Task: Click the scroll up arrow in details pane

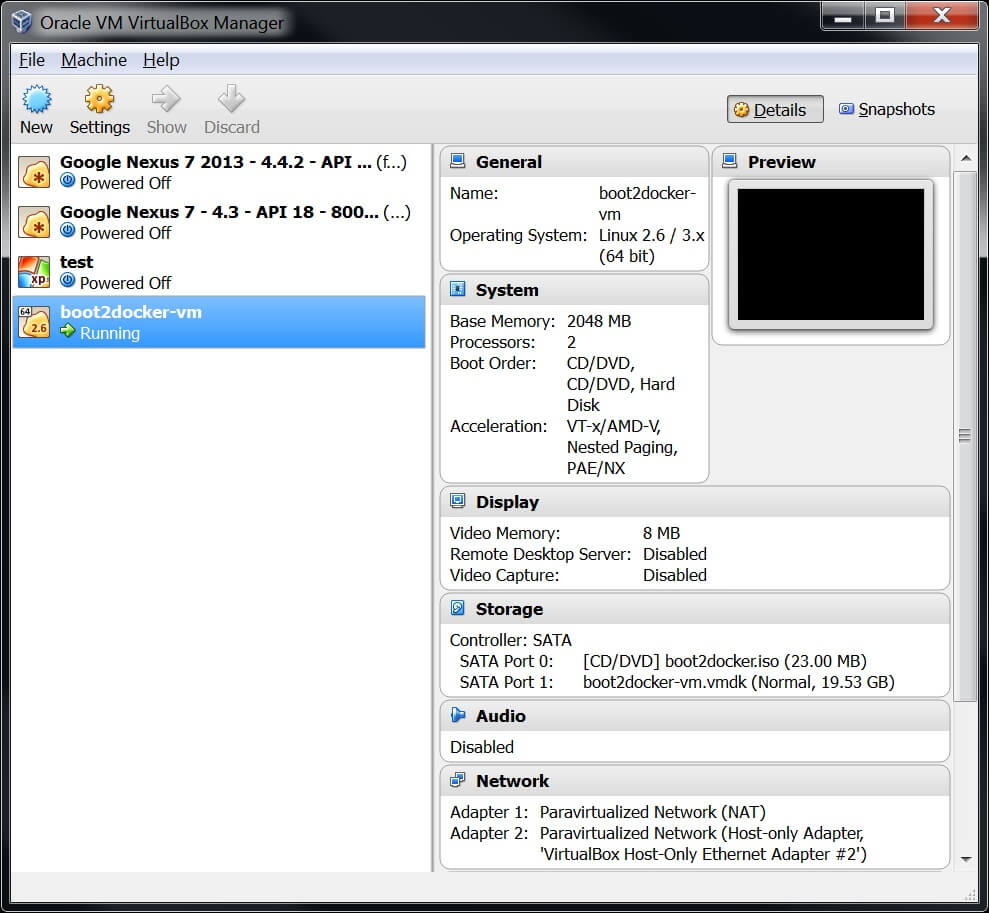Action: coord(965,158)
